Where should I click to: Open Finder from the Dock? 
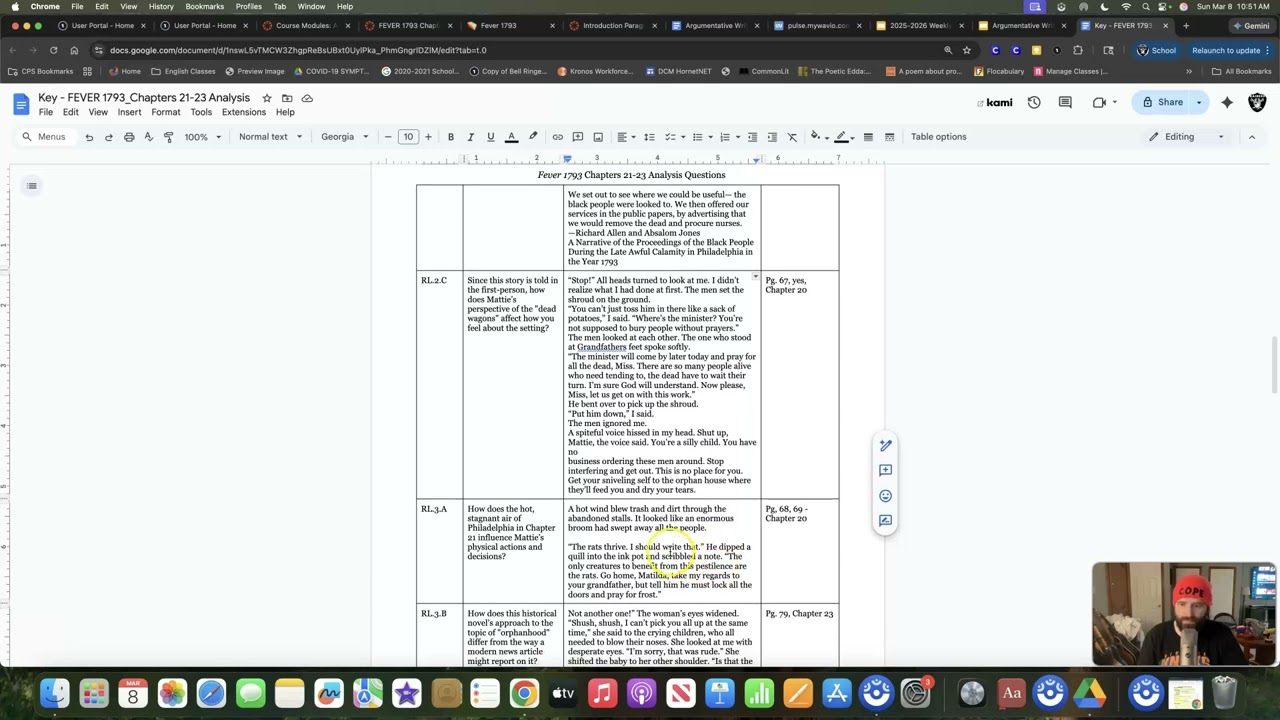55,693
